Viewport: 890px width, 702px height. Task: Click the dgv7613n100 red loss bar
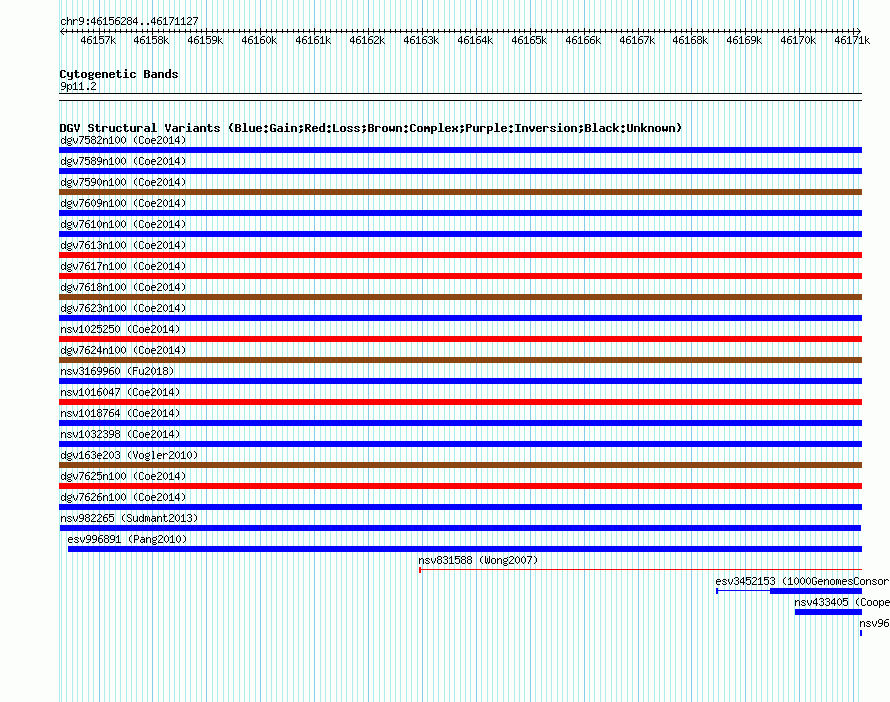pyautogui.click(x=460, y=255)
